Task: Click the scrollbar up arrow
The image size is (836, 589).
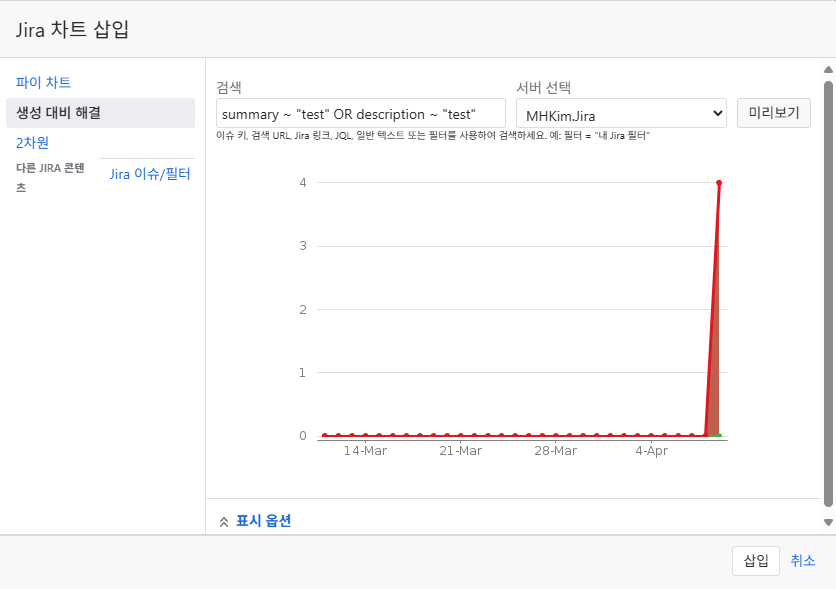Action: point(828,69)
